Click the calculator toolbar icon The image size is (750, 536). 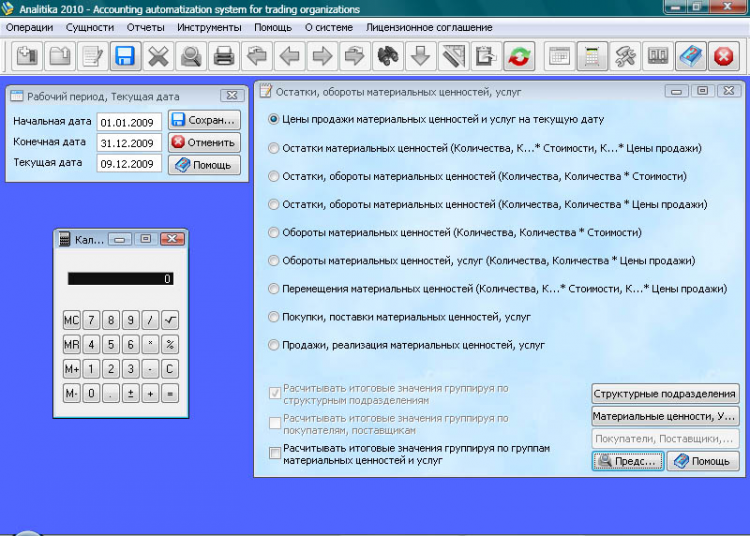pyautogui.click(x=592, y=56)
